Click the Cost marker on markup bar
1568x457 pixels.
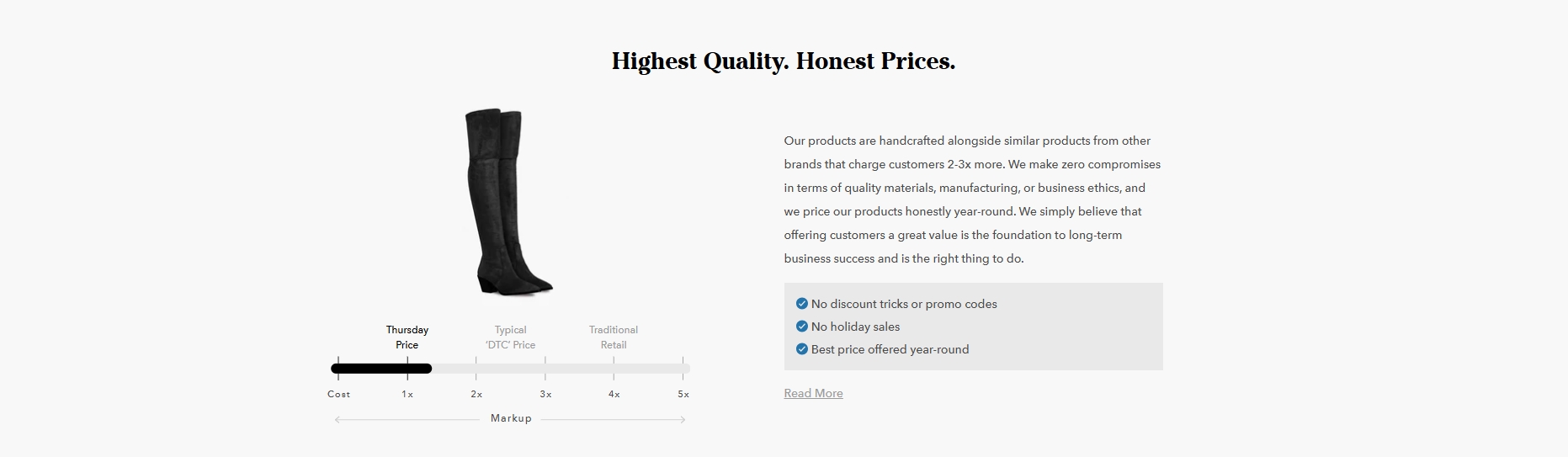click(x=338, y=368)
